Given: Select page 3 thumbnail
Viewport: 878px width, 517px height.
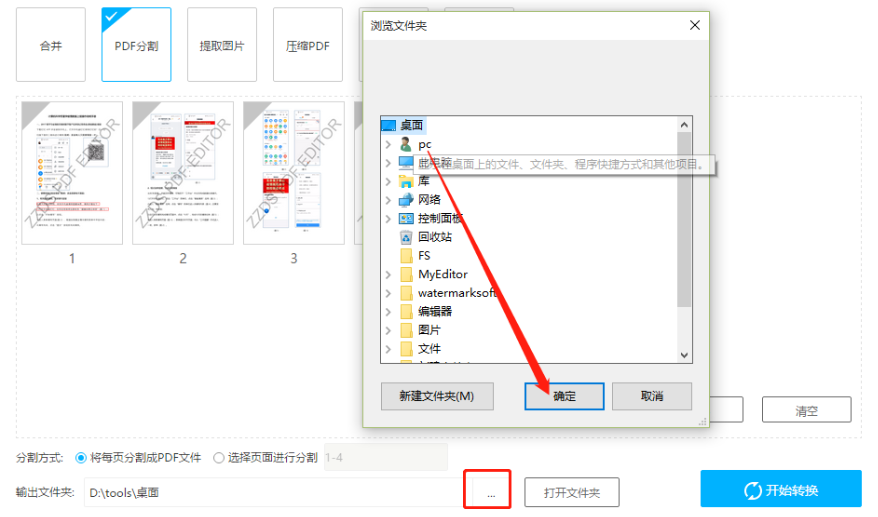Looking at the screenshot, I should pos(294,173).
